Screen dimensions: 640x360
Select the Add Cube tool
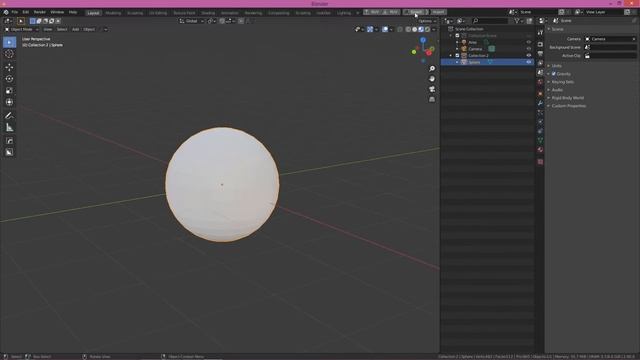pyautogui.click(x=9, y=141)
